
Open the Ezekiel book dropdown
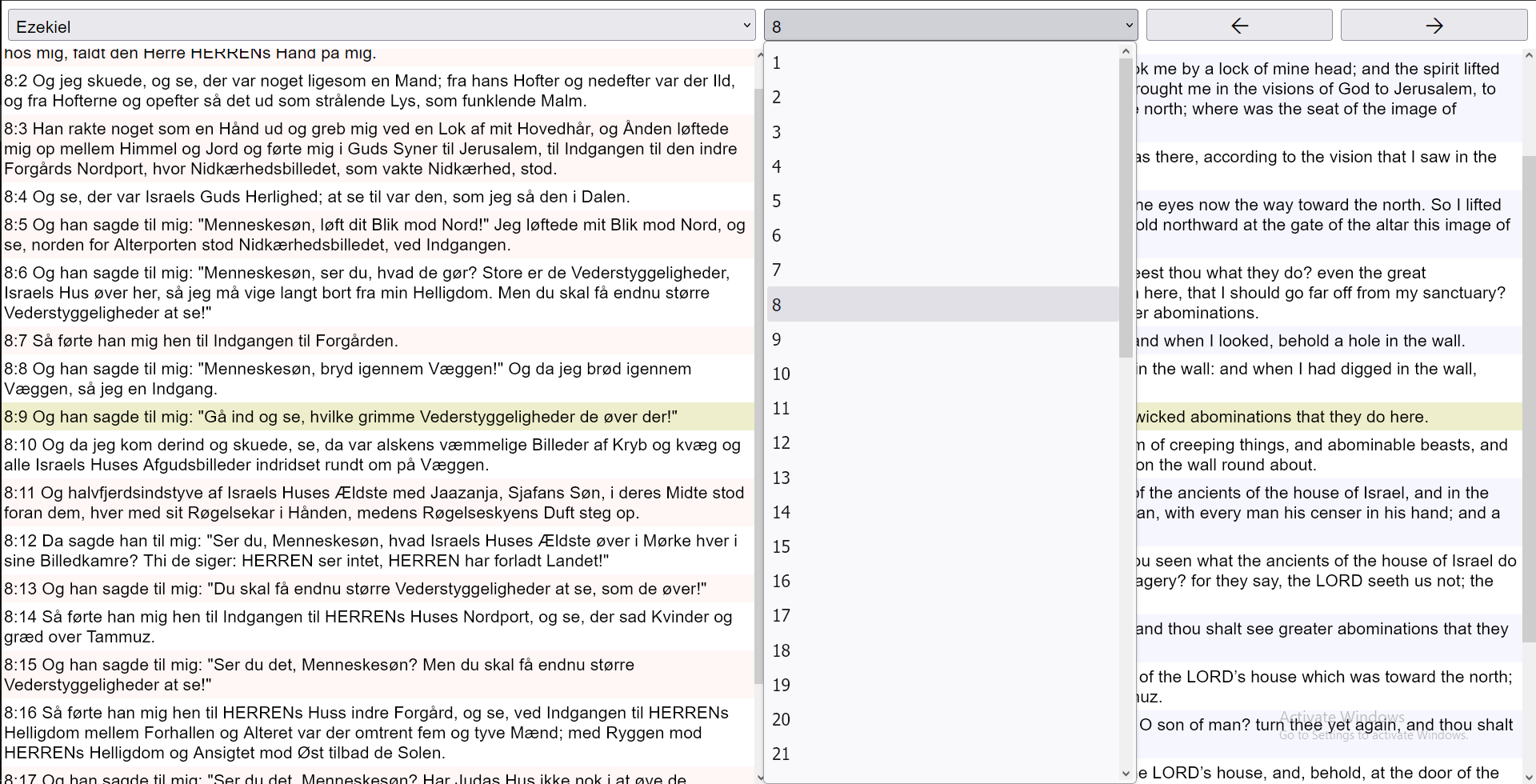tap(382, 26)
